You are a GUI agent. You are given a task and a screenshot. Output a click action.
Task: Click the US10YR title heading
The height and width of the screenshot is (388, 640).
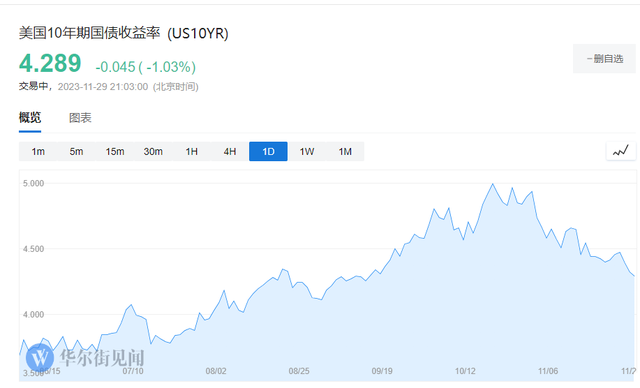pos(123,33)
